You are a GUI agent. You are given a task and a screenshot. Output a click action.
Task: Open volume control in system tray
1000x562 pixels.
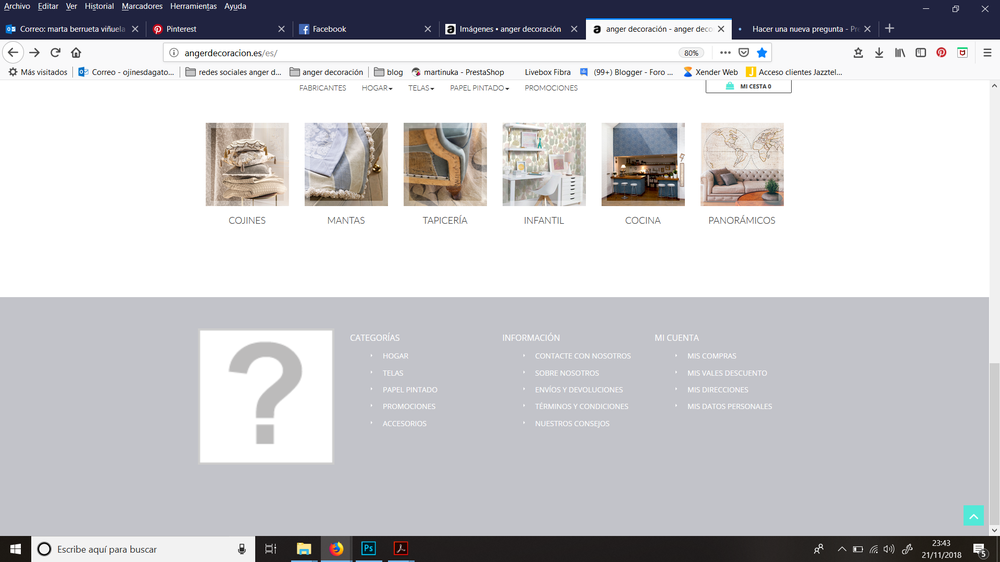coord(889,549)
